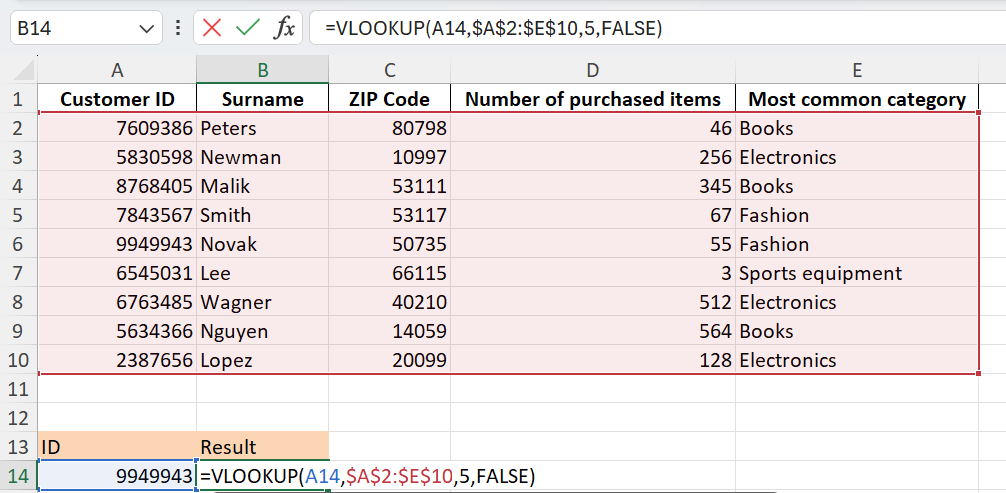Select lookup ID cell A14 with 9949943

pyautogui.click(x=117, y=476)
